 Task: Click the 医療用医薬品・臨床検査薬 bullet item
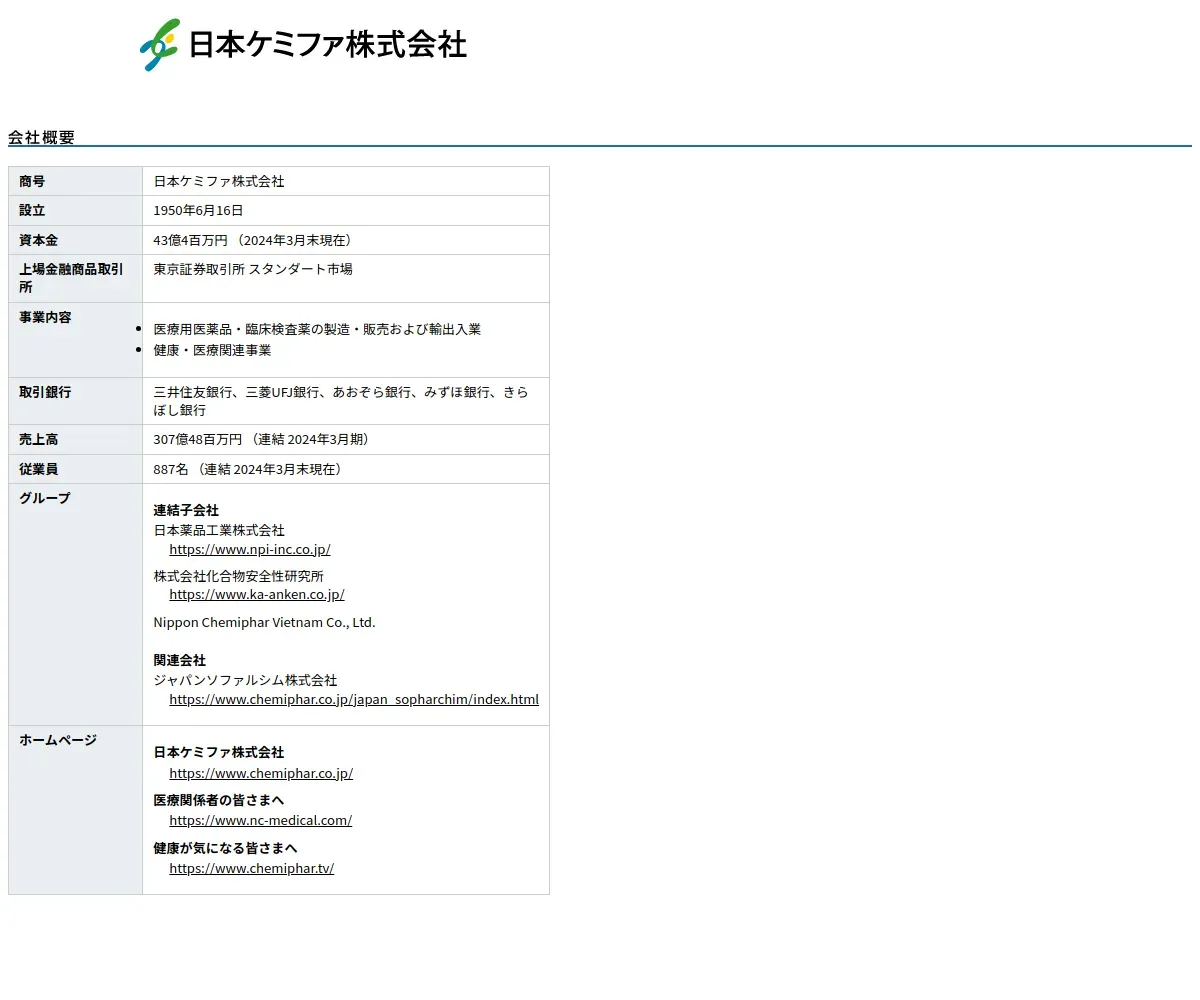(317, 329)
